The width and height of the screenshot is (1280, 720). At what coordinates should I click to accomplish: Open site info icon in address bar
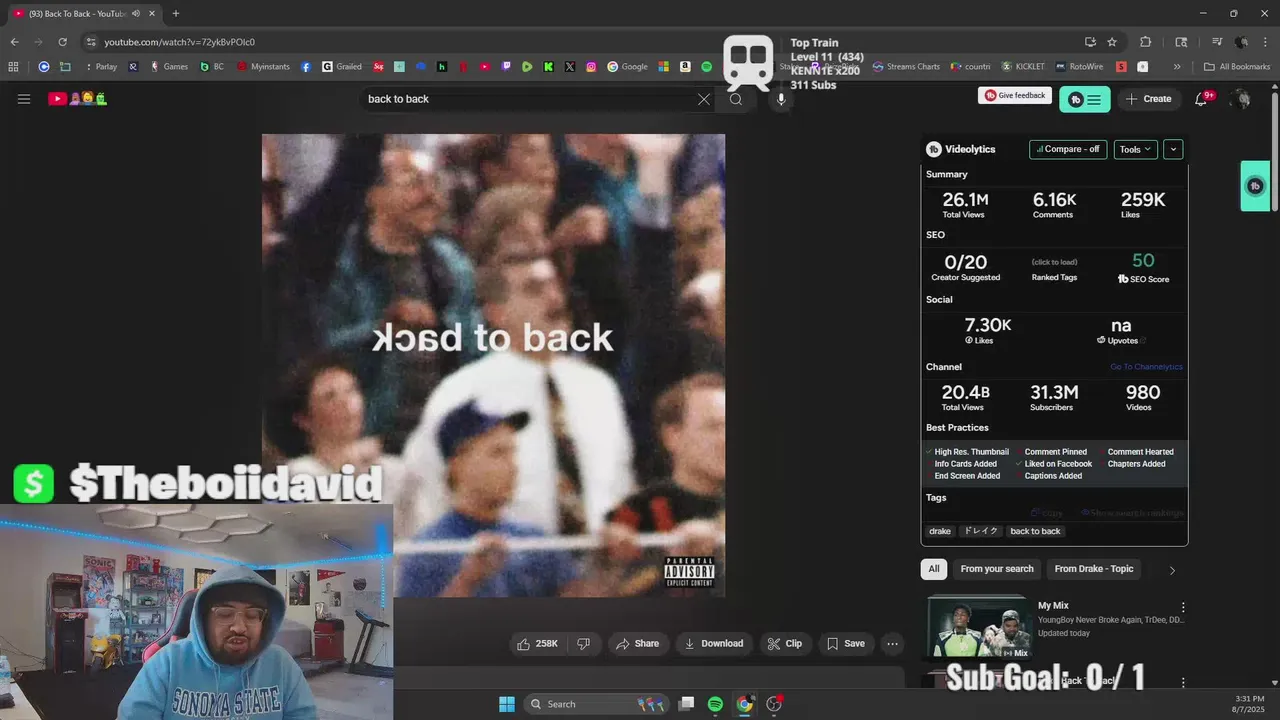[x=91, y=42]
